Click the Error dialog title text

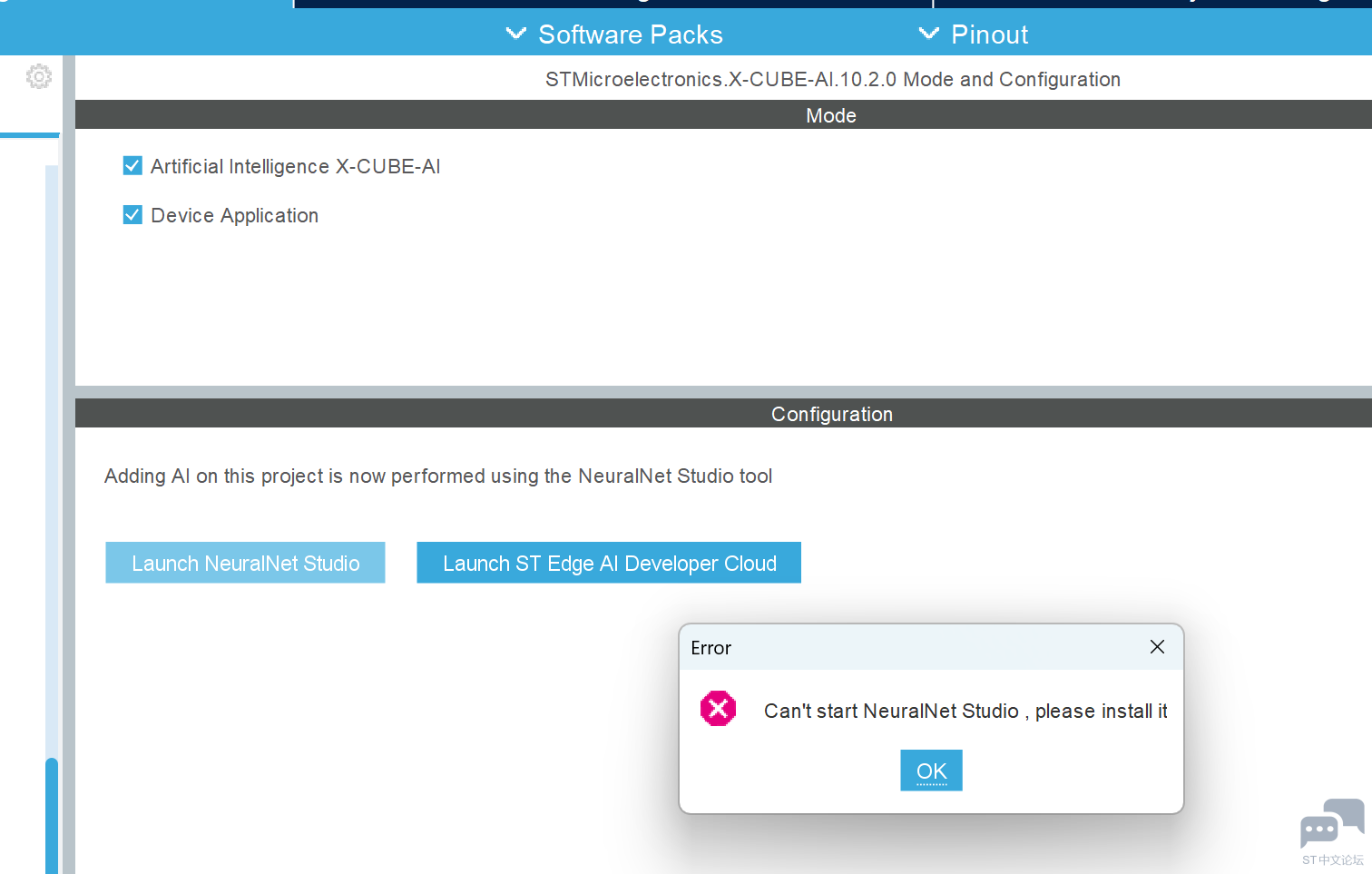click(710, 648)
